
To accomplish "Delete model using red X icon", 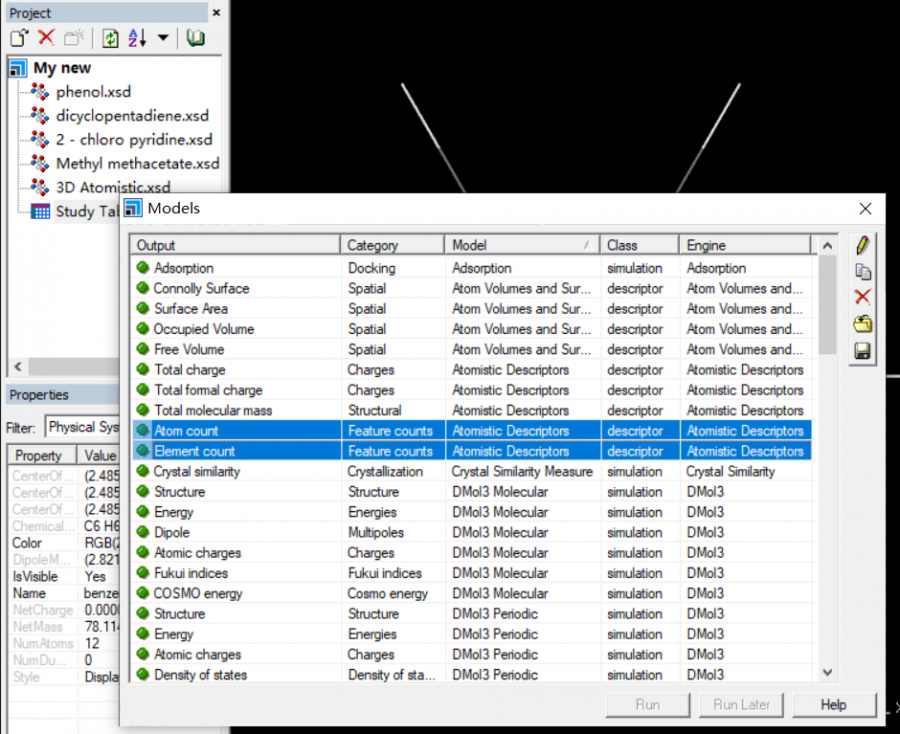I will point(863,298).
